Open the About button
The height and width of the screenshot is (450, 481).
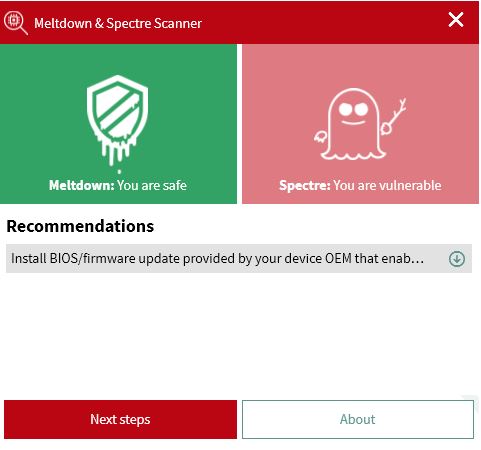point(358,419)
